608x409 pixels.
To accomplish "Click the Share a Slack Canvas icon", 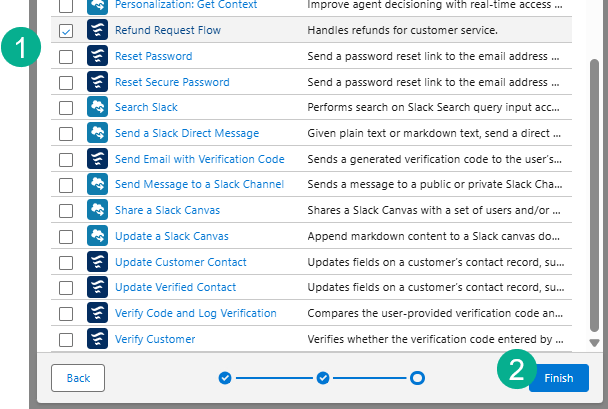I will 97,211.
